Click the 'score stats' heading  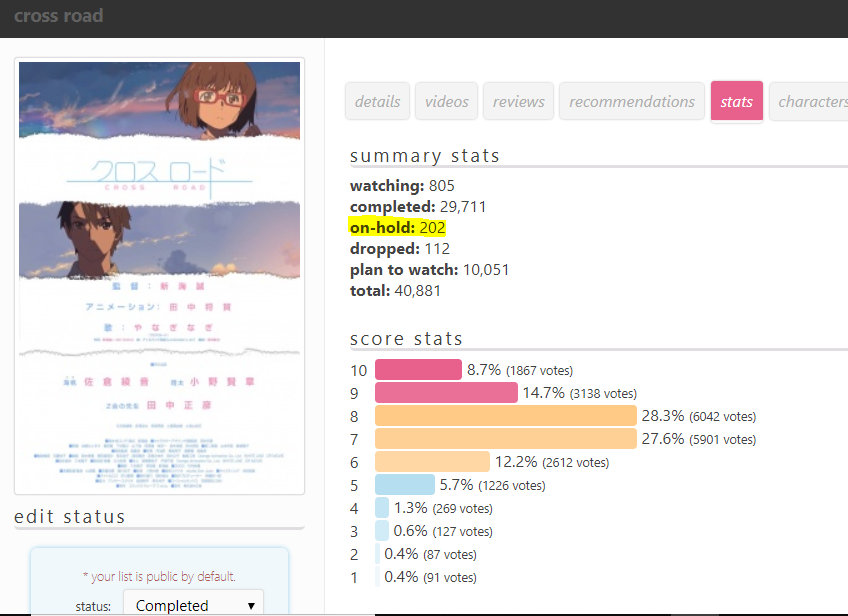pos(406,339)
